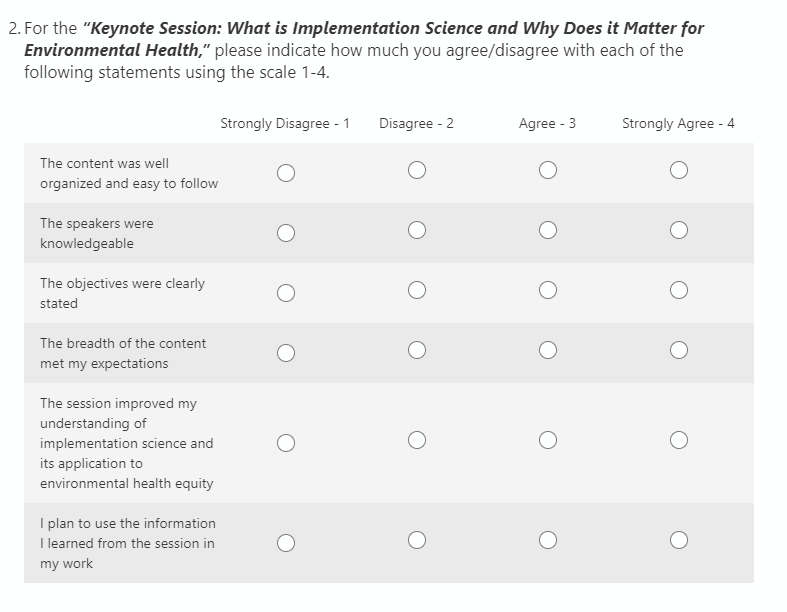Mark Strongly Agree for content well organized
The height and width of the screenshot is (612, 787).
679,171
